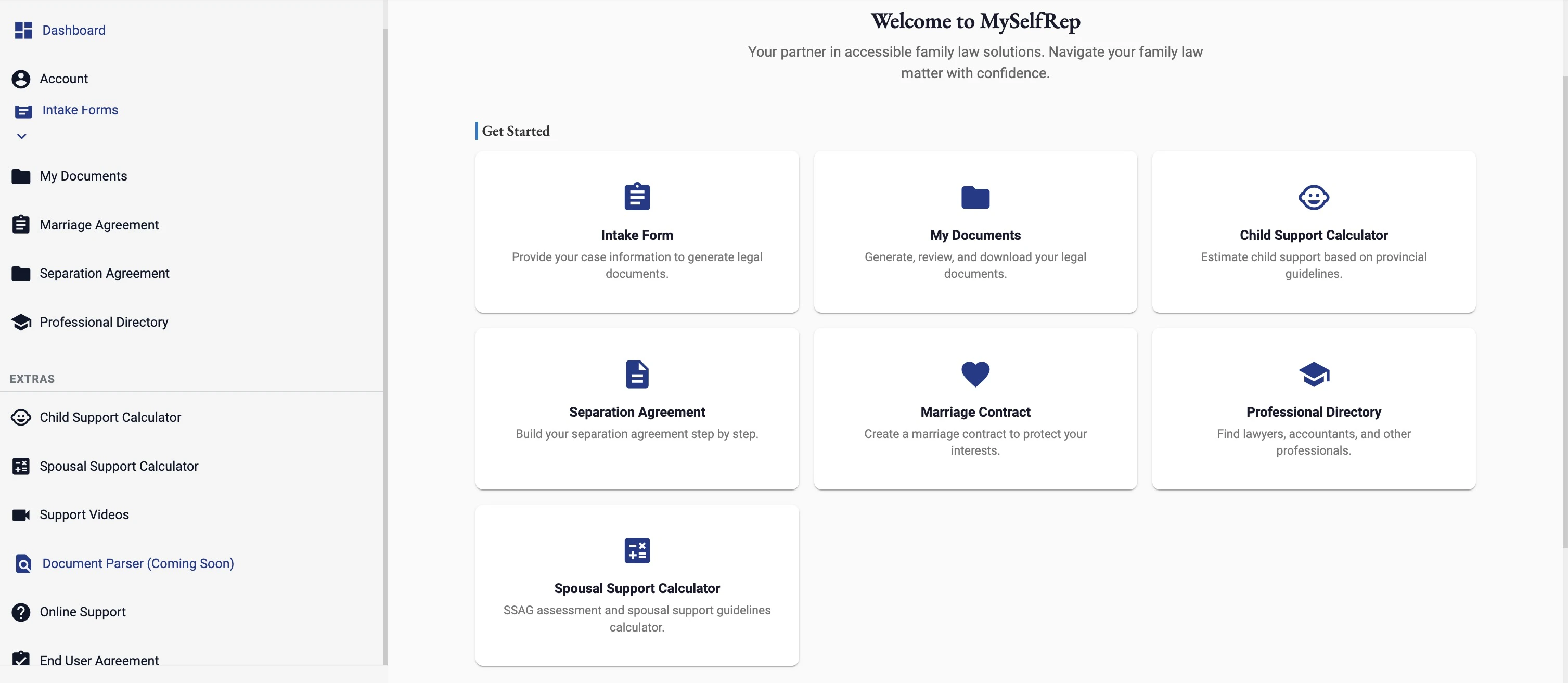Open Separation Agreement sidebar item
Image resolution: width=1568 pixels, height=683 pixels.
[x=105, y=274]
